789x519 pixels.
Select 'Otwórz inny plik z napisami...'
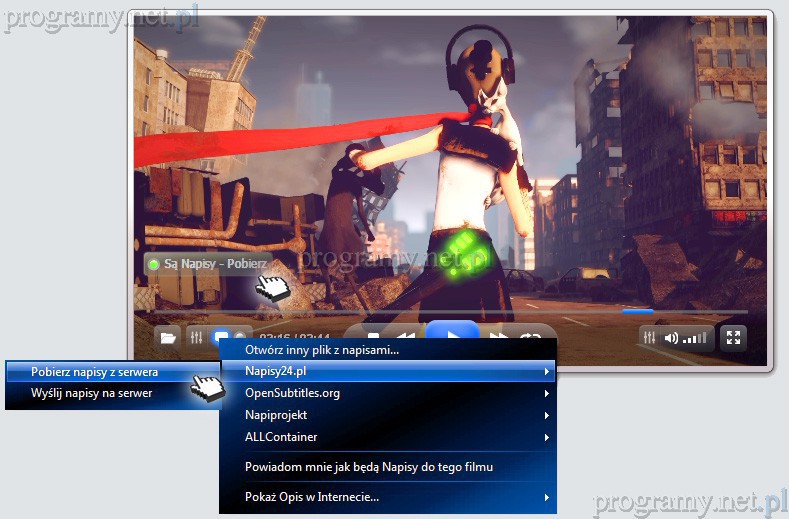pyautogui.click(x=322, y=350)
